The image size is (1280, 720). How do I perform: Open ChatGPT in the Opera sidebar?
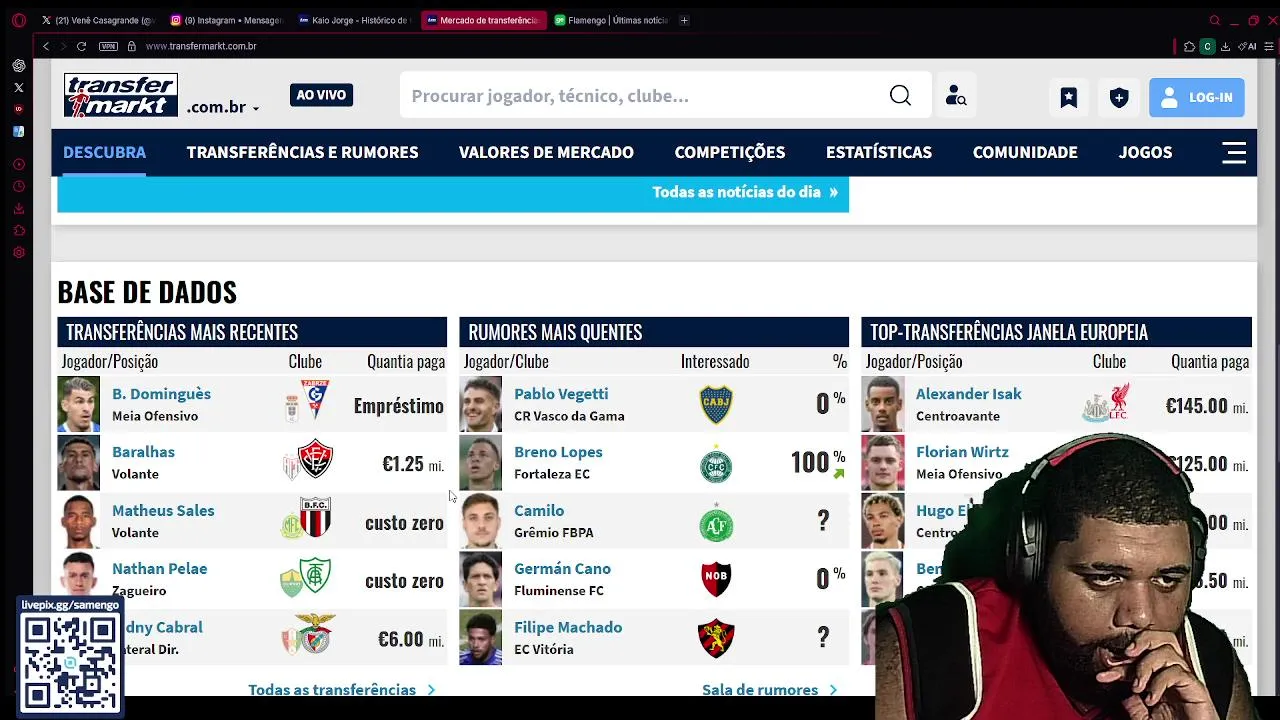[x=19, y=66]
